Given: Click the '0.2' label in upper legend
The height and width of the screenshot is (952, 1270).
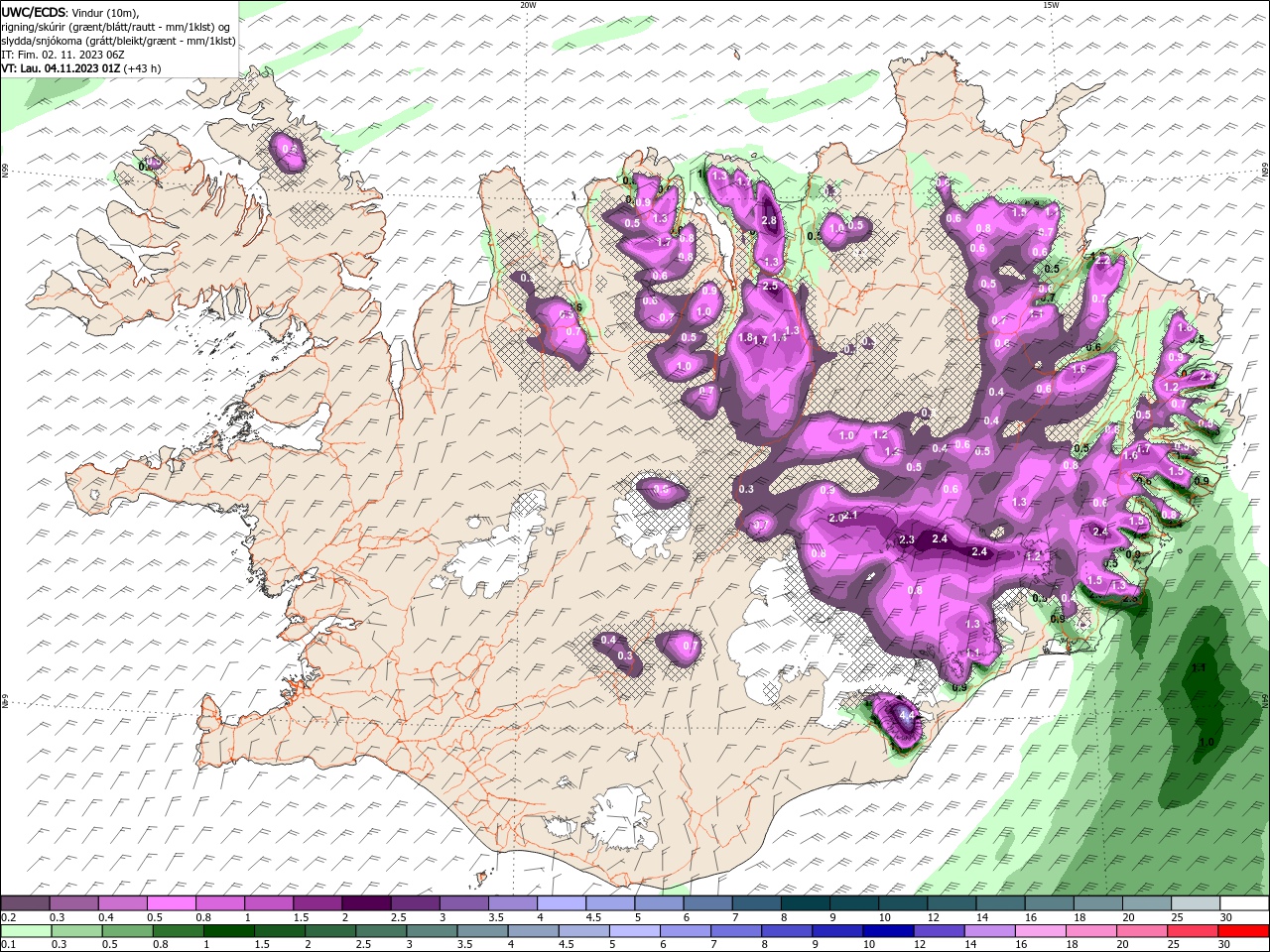Looking at the screenshot, I should 7,917.
